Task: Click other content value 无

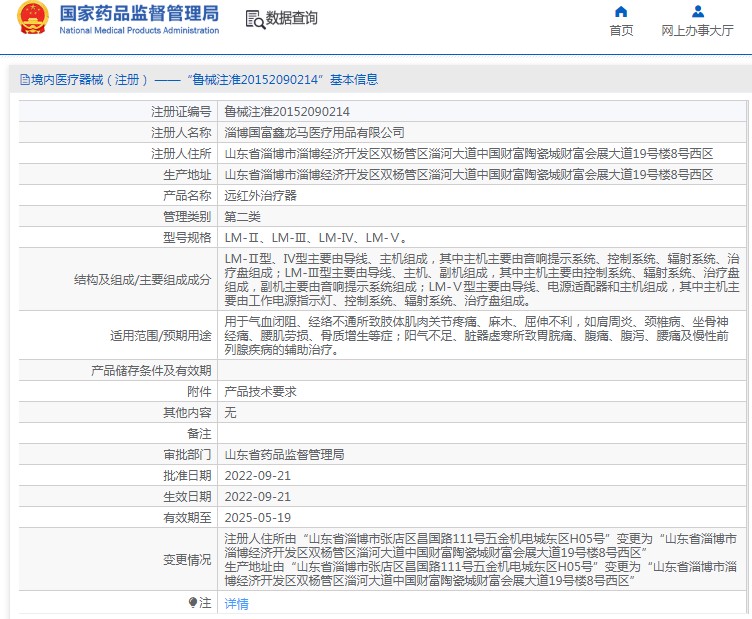Action: 230,413
